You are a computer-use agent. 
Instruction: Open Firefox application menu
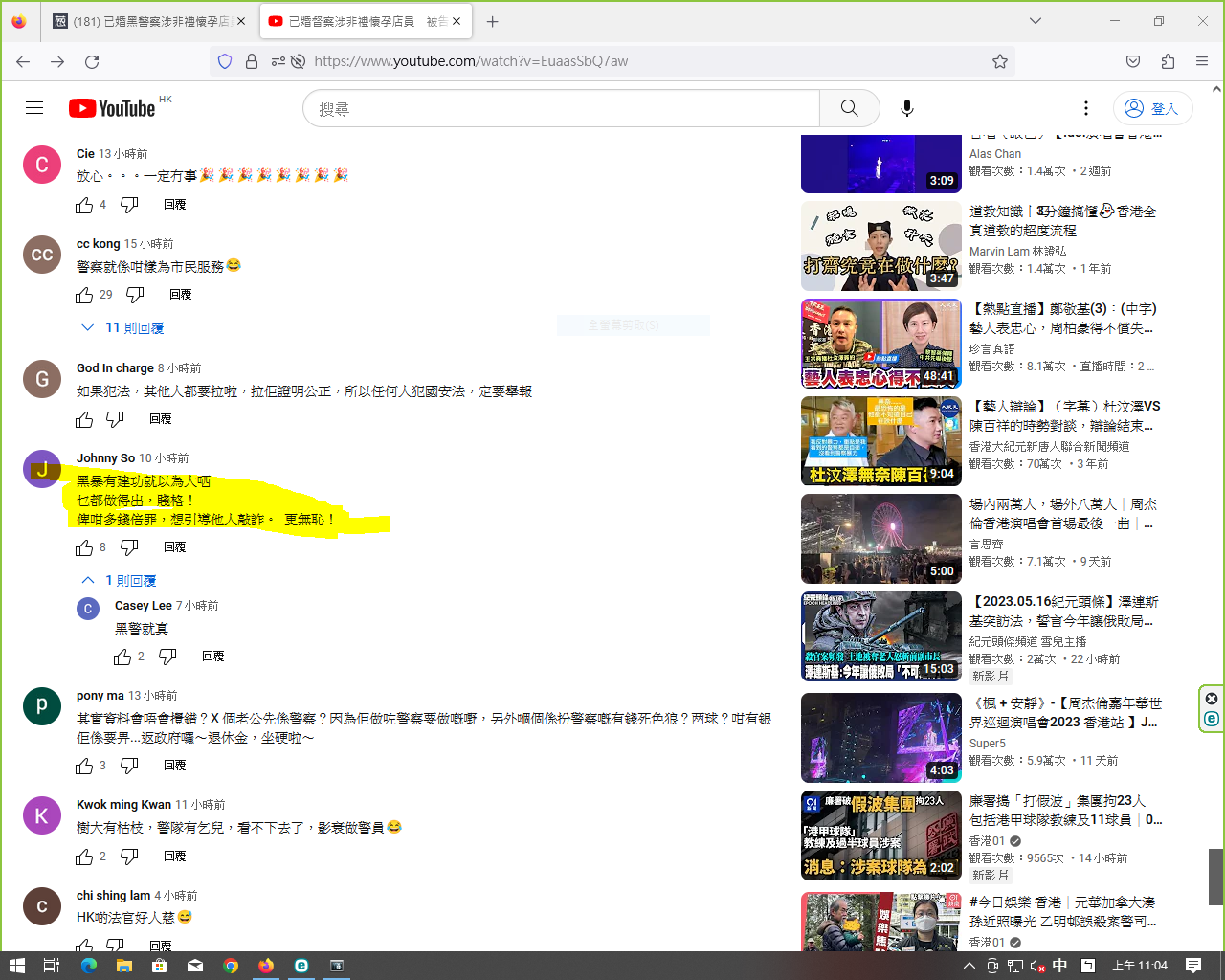click(1202, 61)
